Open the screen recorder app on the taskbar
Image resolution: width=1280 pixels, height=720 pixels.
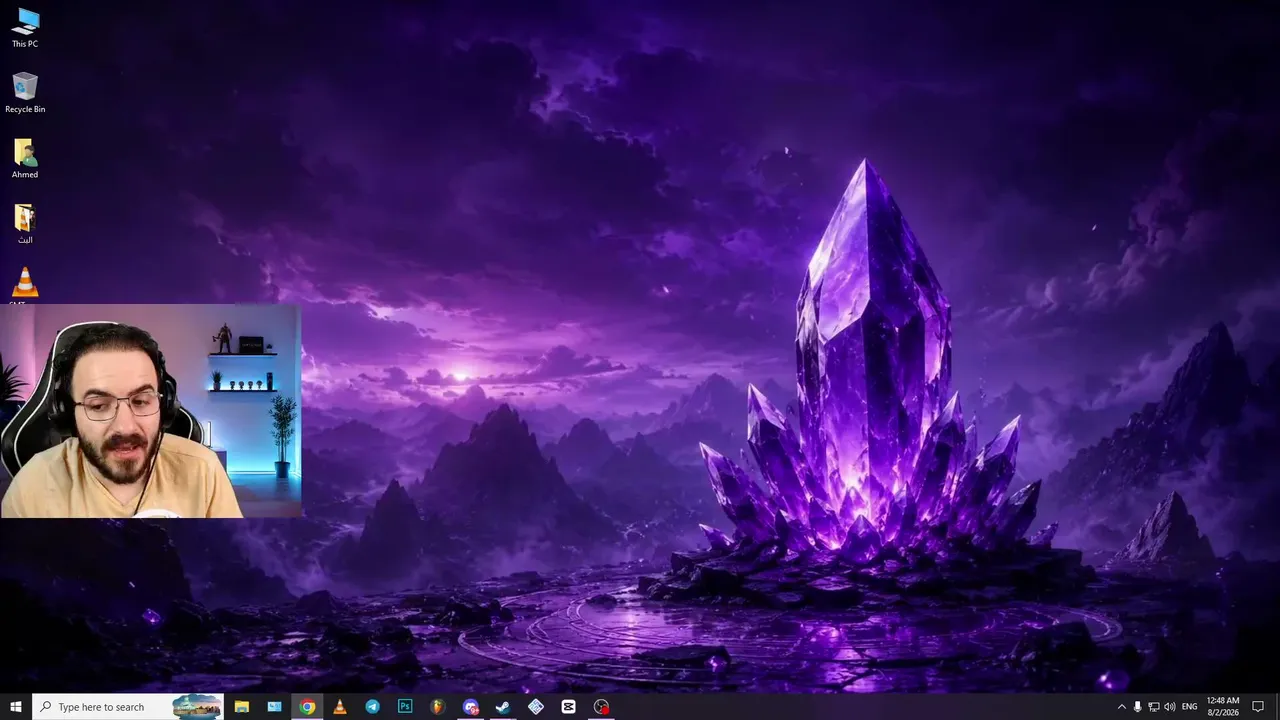(x=601, y=707)
